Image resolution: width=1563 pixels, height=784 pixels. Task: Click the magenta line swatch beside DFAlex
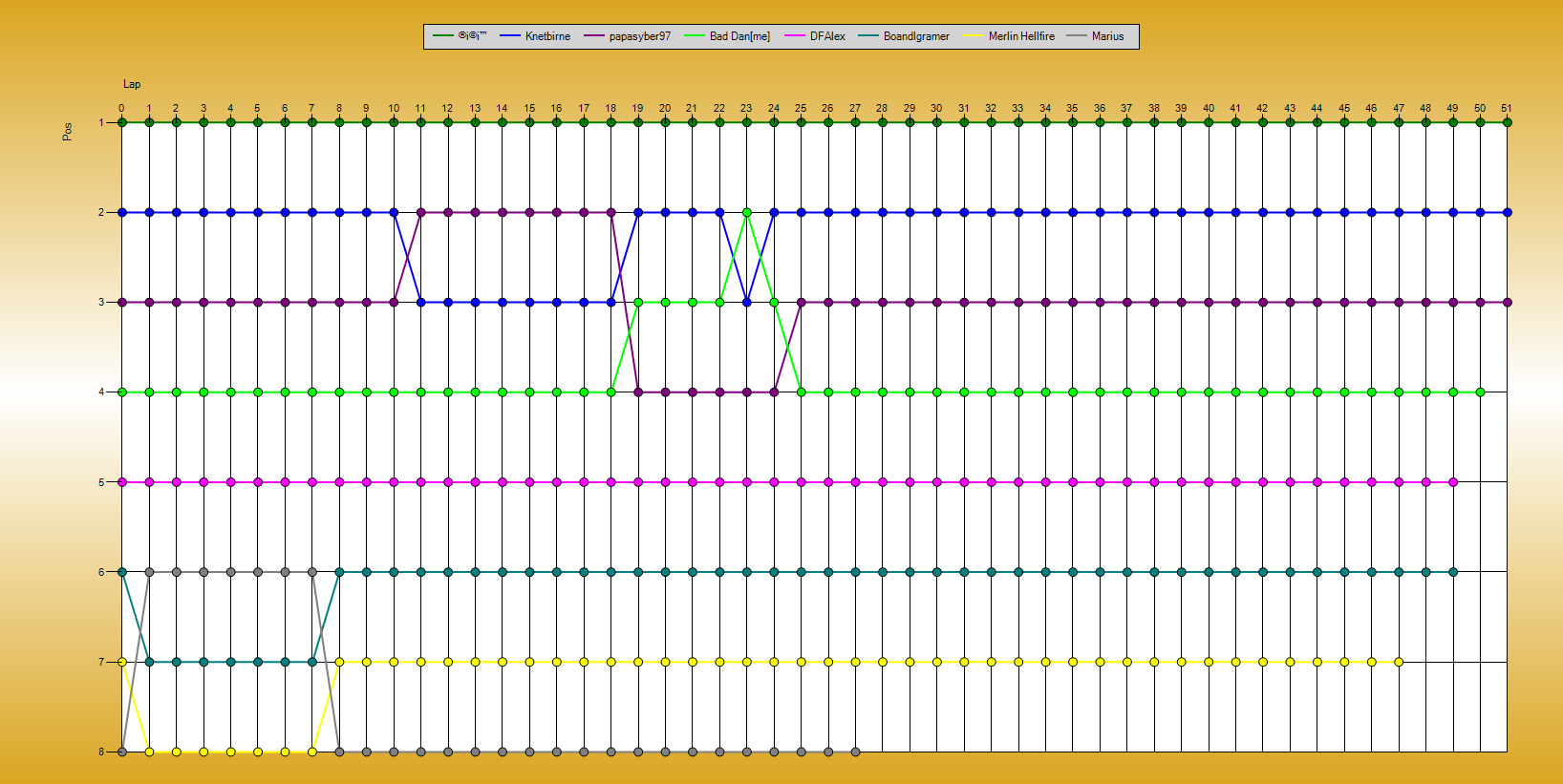click(794, 36)
